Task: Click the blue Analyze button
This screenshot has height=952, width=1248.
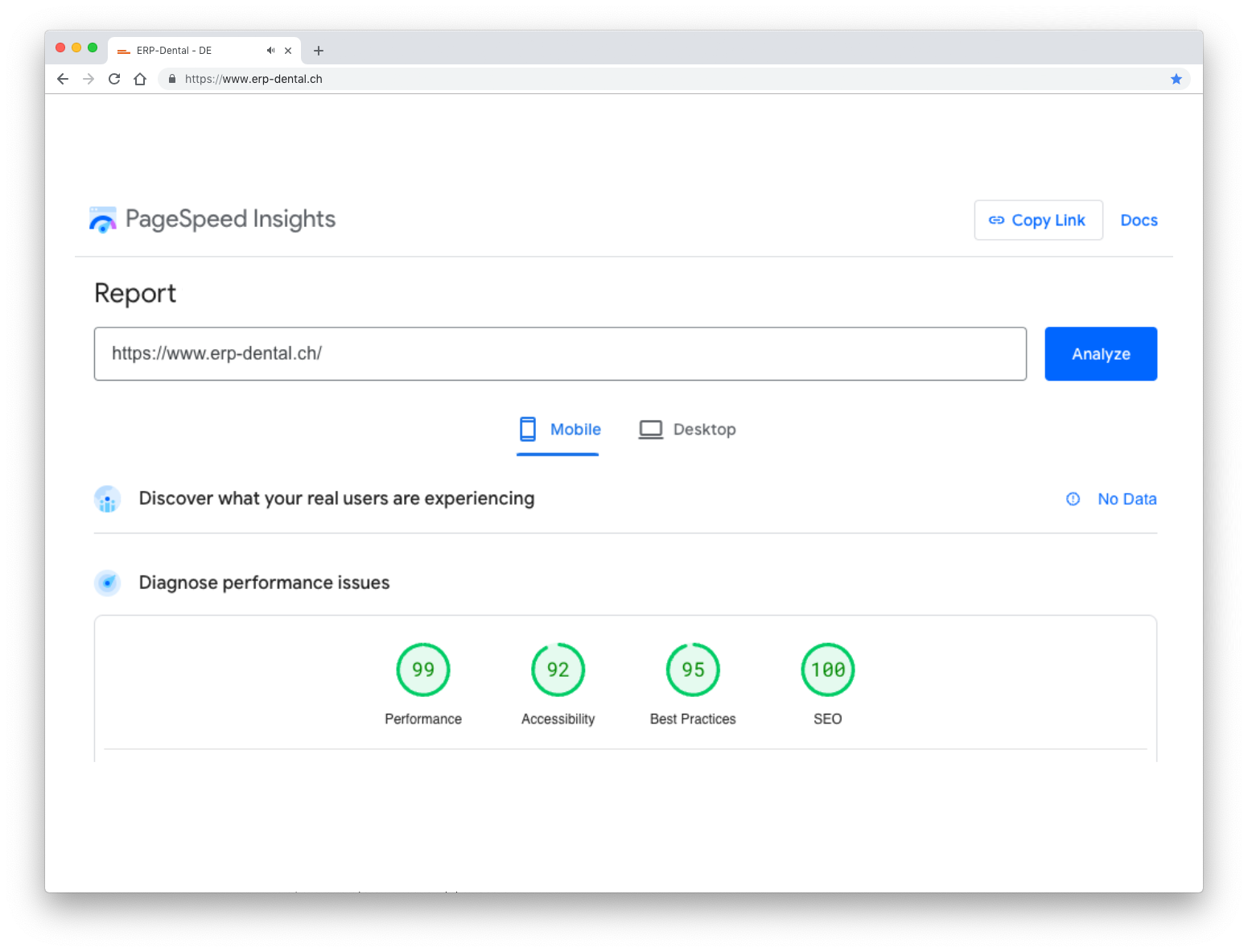Action: 1101,353
